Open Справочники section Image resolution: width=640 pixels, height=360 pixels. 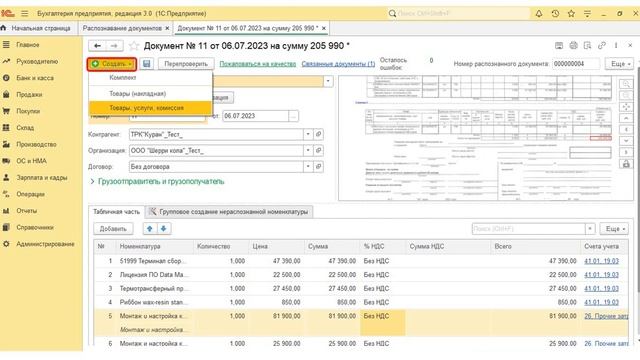35,227
